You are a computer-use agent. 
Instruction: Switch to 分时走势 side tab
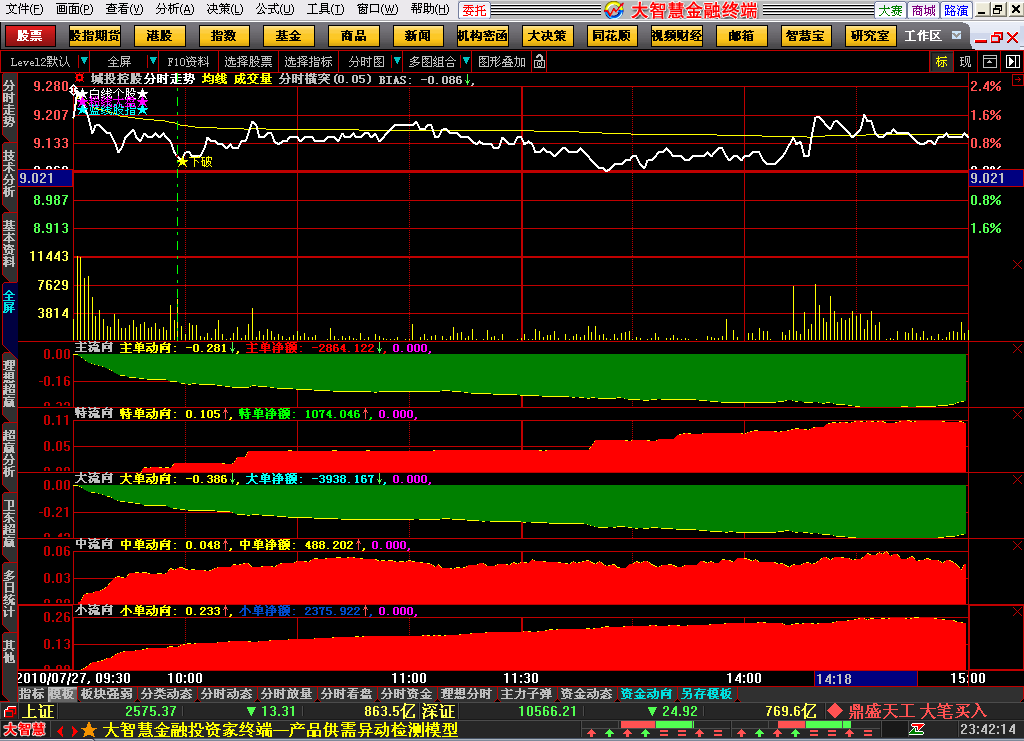pos(8,103)
